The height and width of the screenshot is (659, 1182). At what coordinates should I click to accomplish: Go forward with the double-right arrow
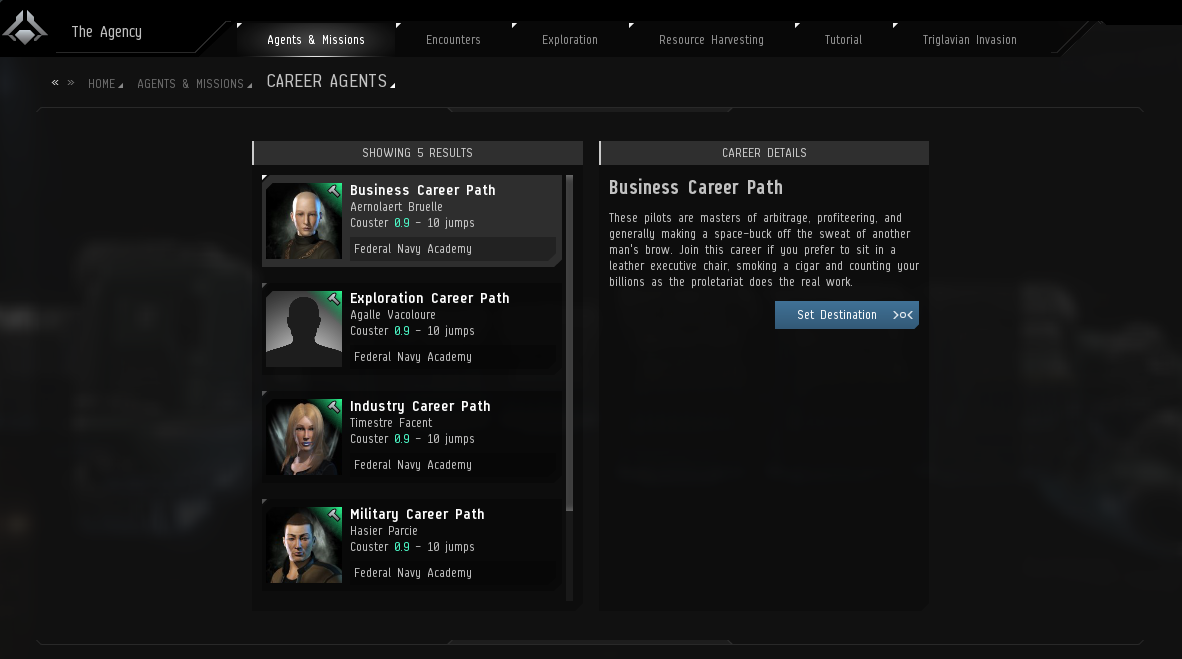71,82
